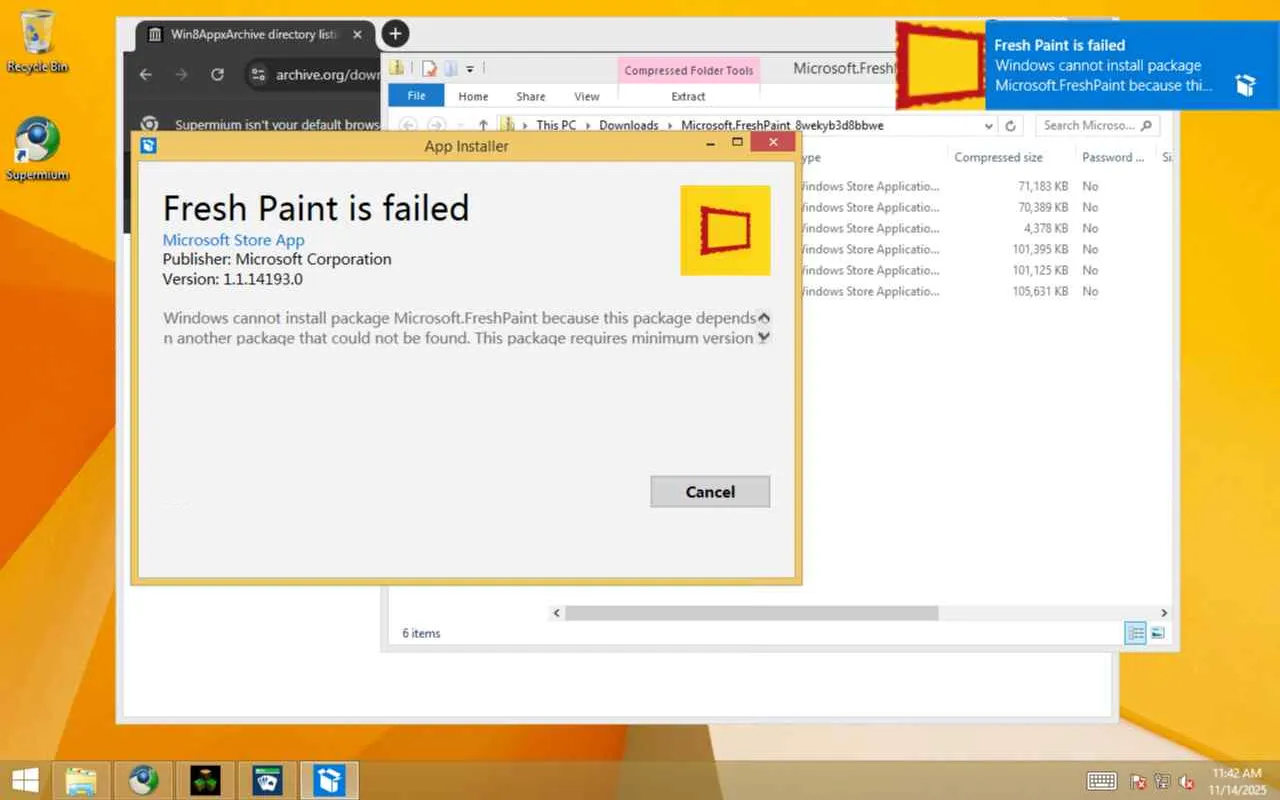Viewport: 1280px width, 800px height.
Task: Select the file row with 70,389 KB
Action: click(x=985, y=207)
